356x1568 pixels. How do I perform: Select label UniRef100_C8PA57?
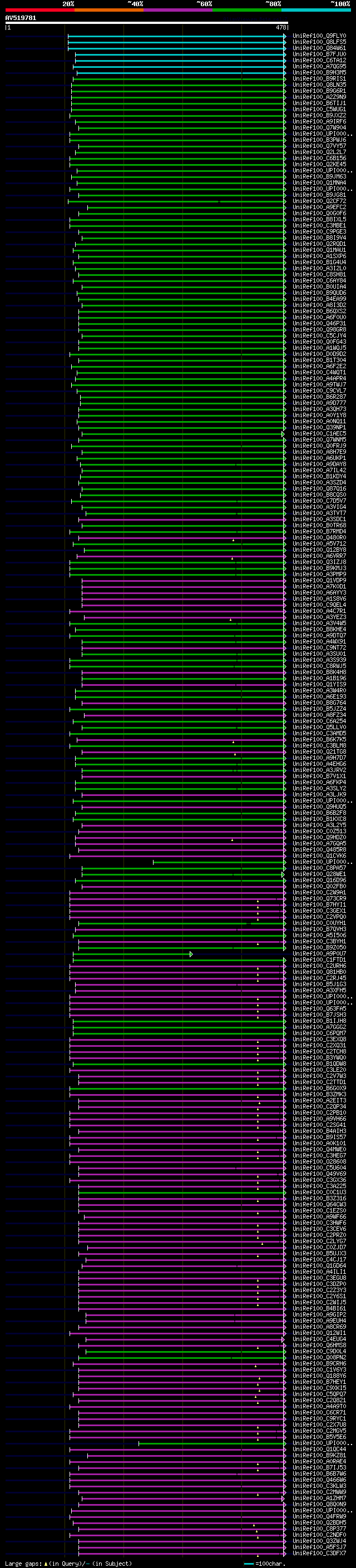(x=319, y=868)
